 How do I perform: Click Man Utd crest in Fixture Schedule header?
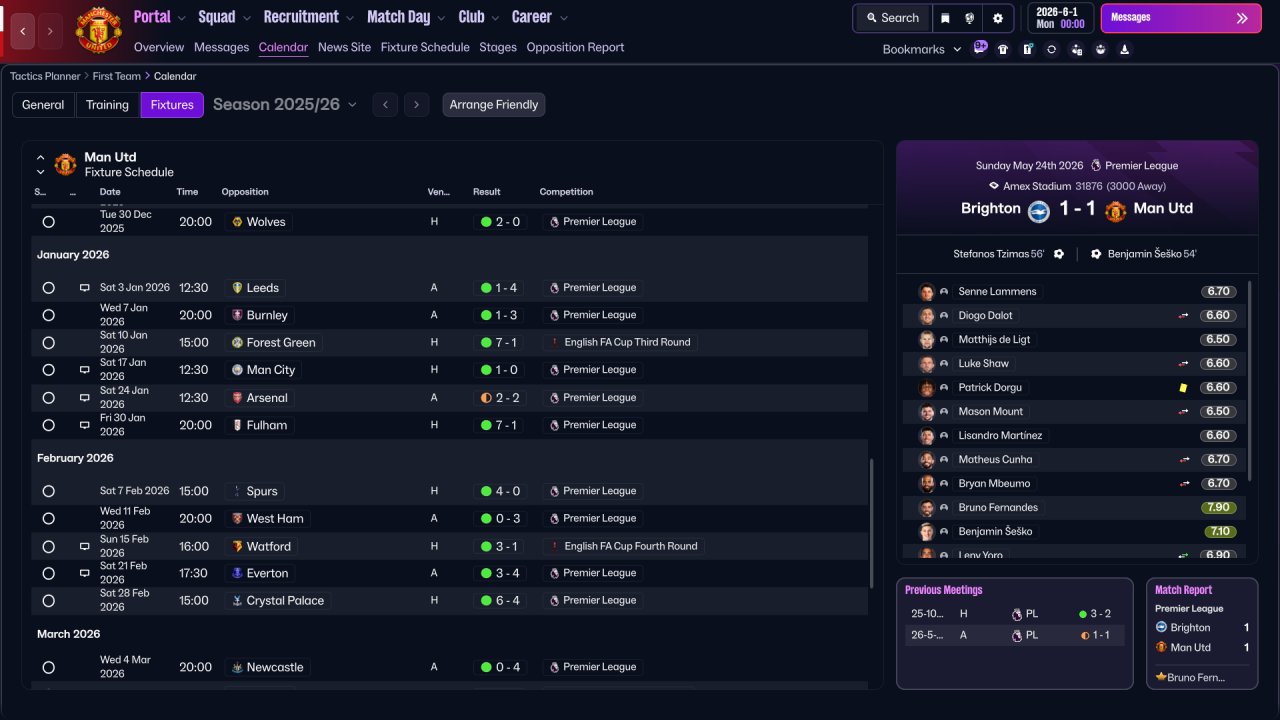click(65, 164)
